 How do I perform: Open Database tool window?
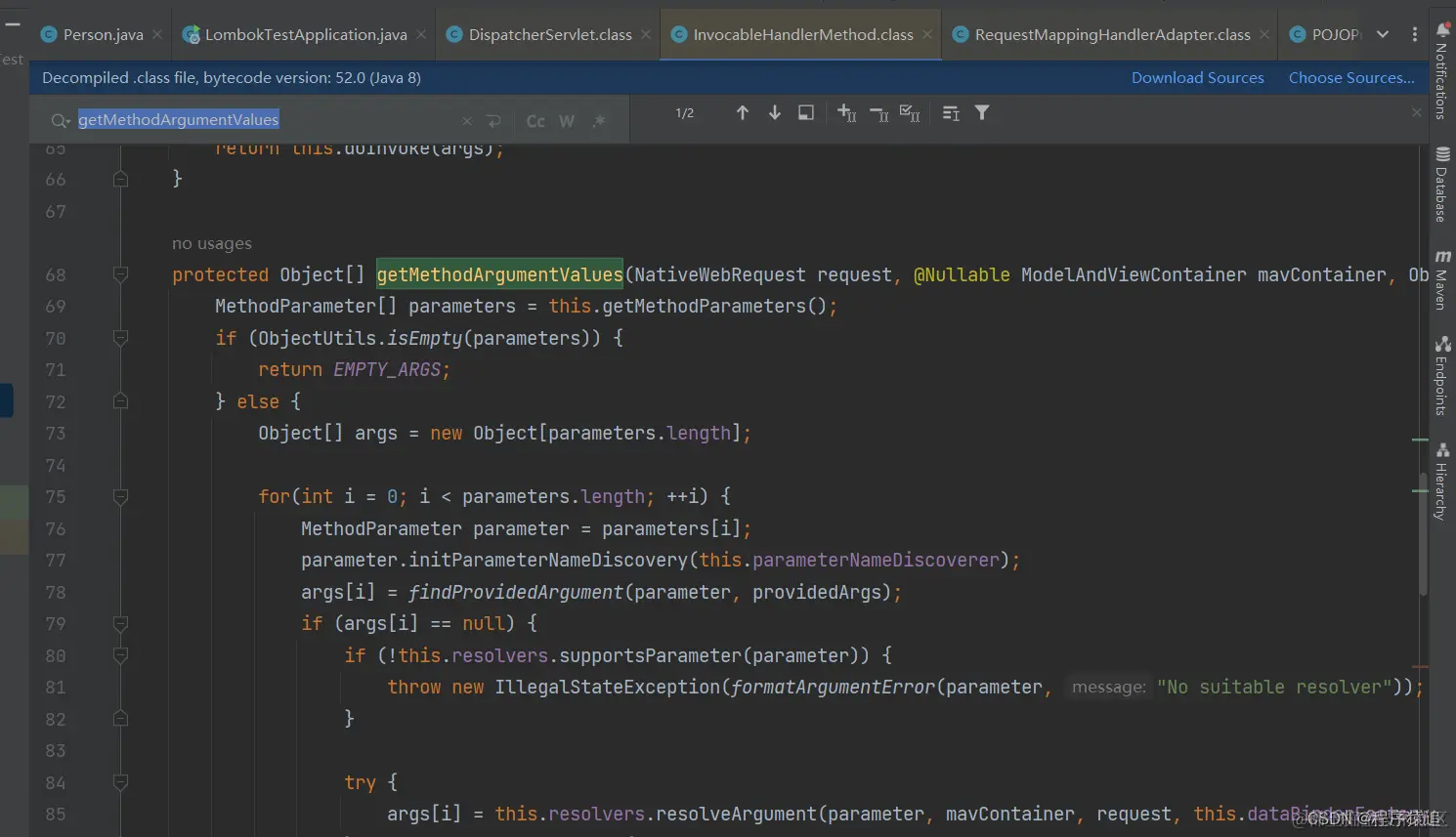click(1442, 185)
